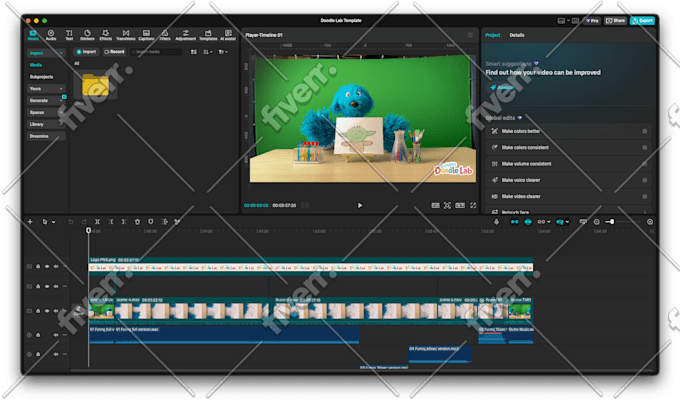680x403 pixels.
Task: Switch to the Stickers tab
Action: click(87, 35)
